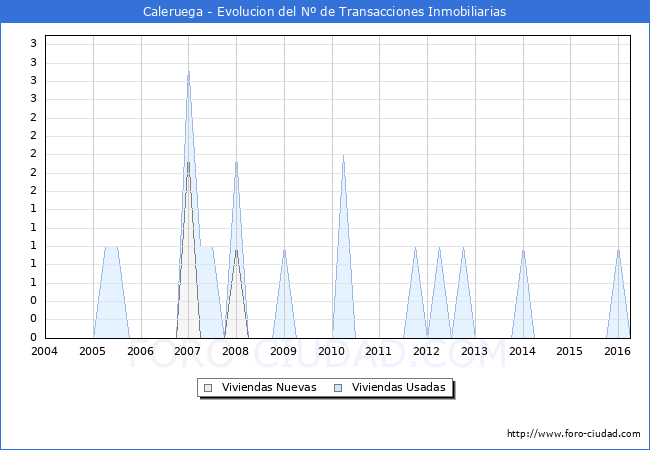Screen dimensions: 650x450
Task: Click the 'Viviendas Nuevas' legend label
Action: pyautogui.click(x=269, y=387)
